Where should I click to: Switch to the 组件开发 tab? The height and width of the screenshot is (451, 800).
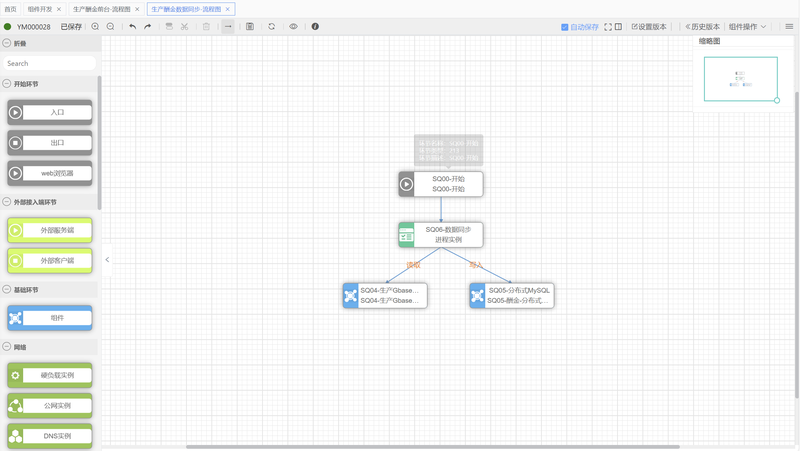coord(39,9)
